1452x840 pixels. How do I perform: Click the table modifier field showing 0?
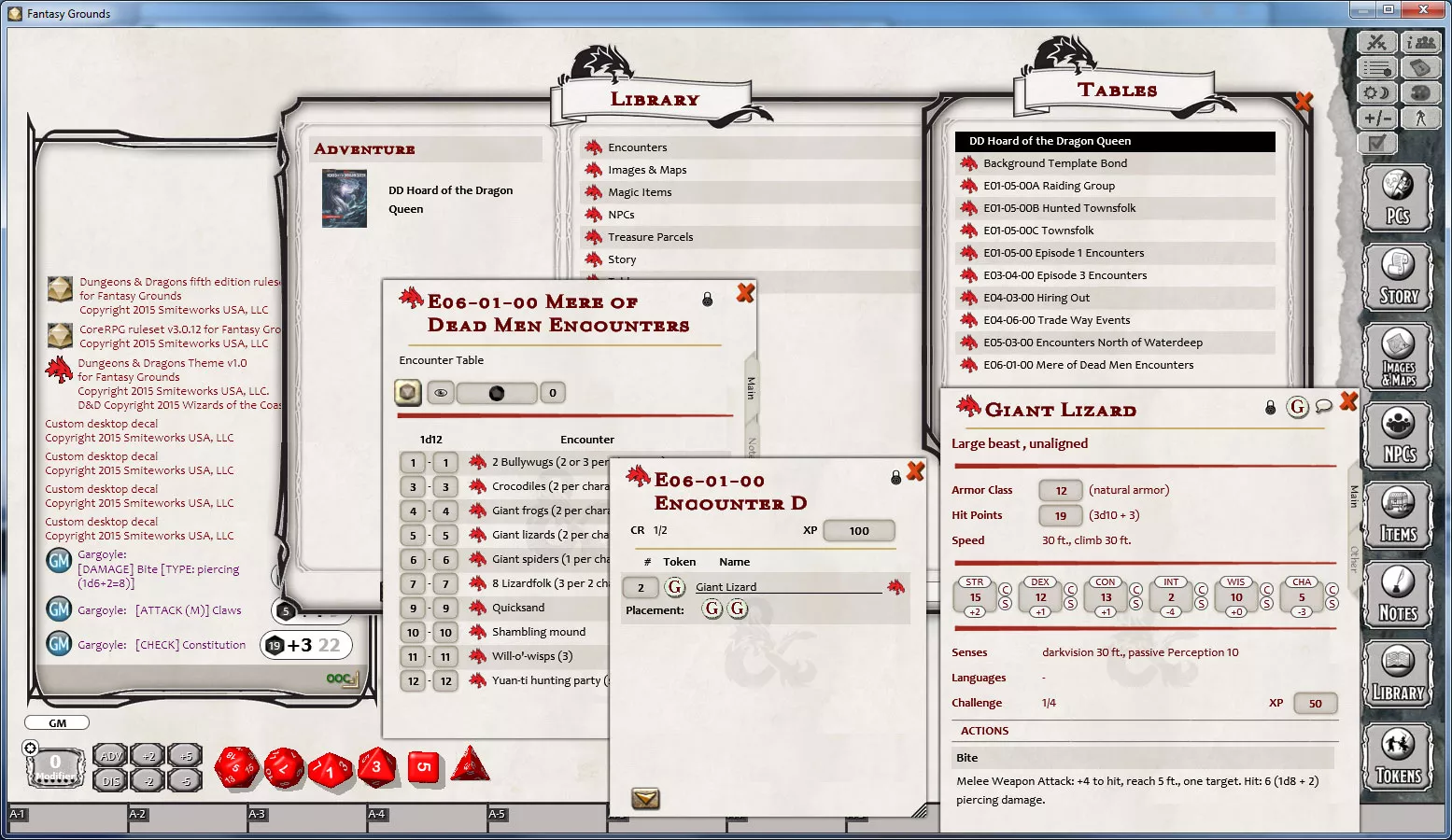point(553,393)
